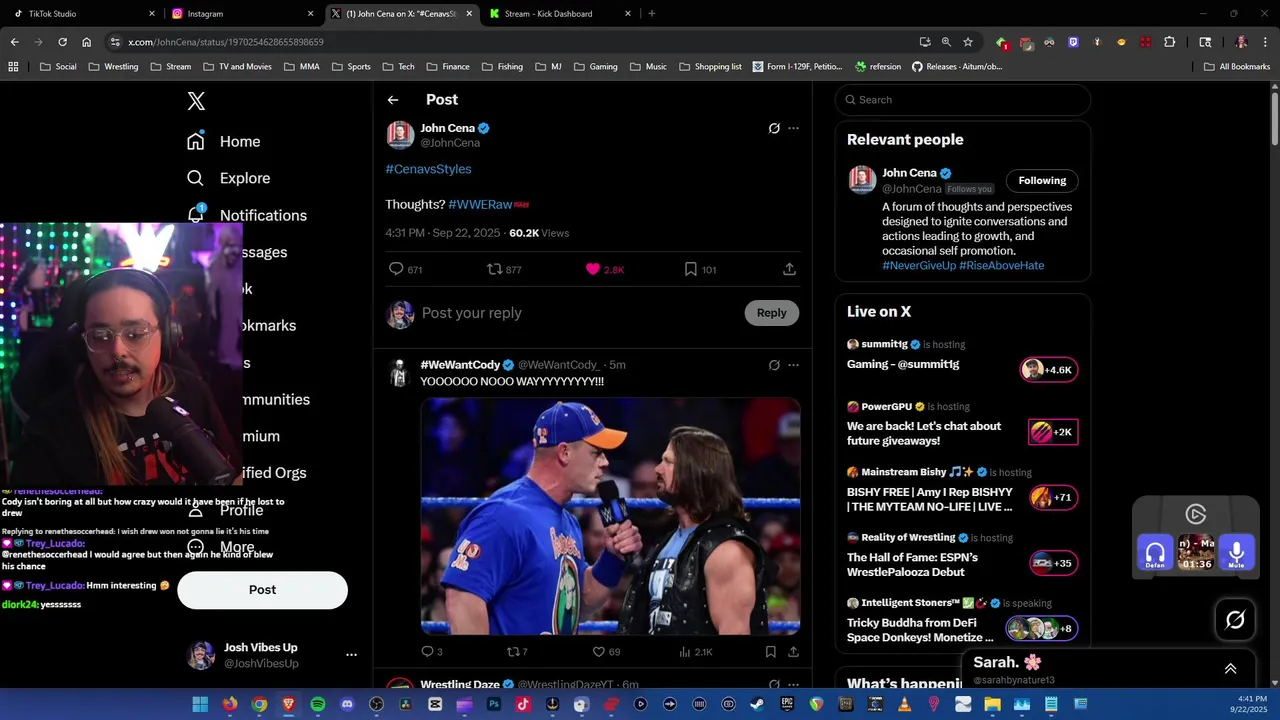Open All Bookmarks folder
This screenshot has height=720, width=1280.
[x=1237, y=67]
